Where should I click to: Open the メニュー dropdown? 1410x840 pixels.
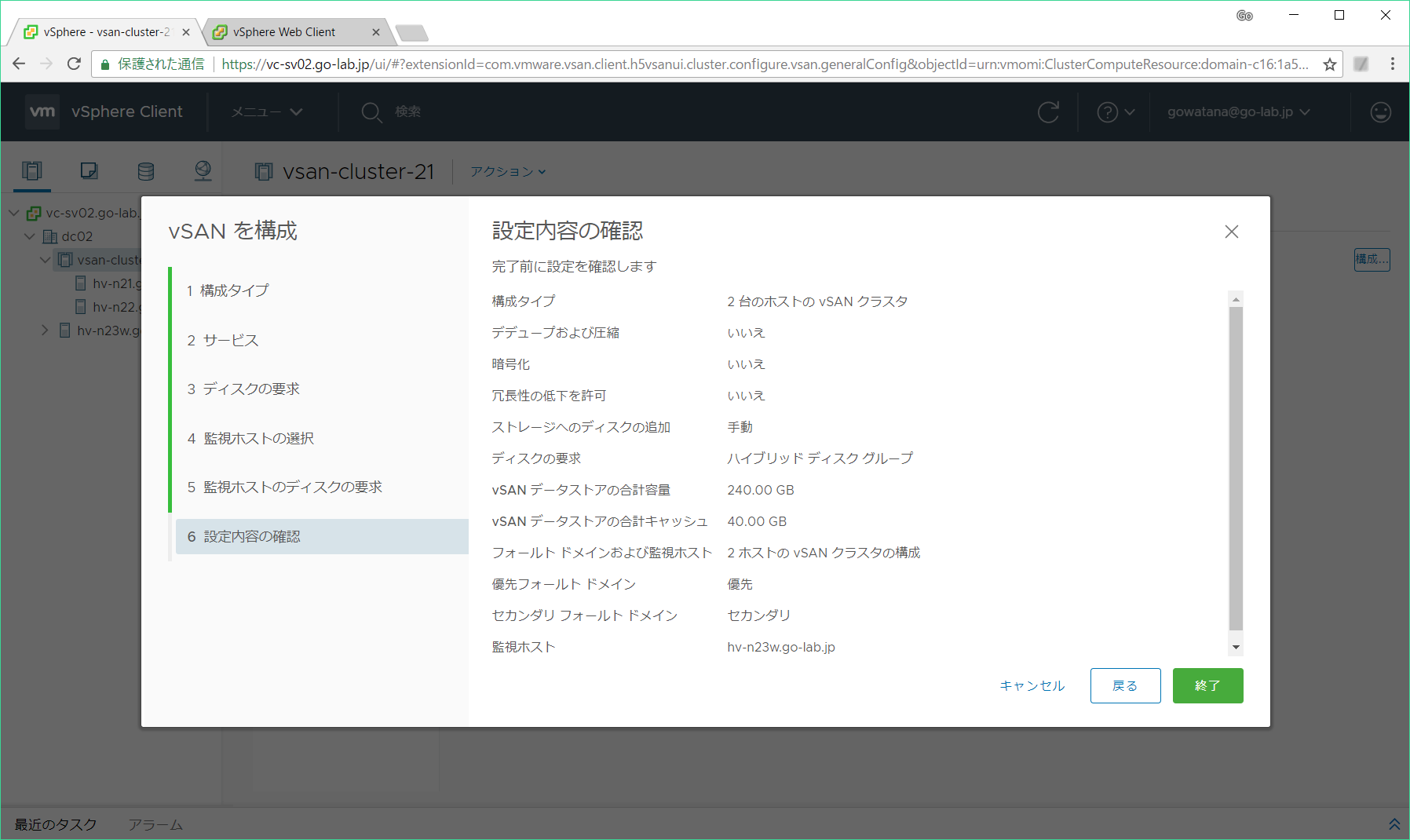coord(267,112)
